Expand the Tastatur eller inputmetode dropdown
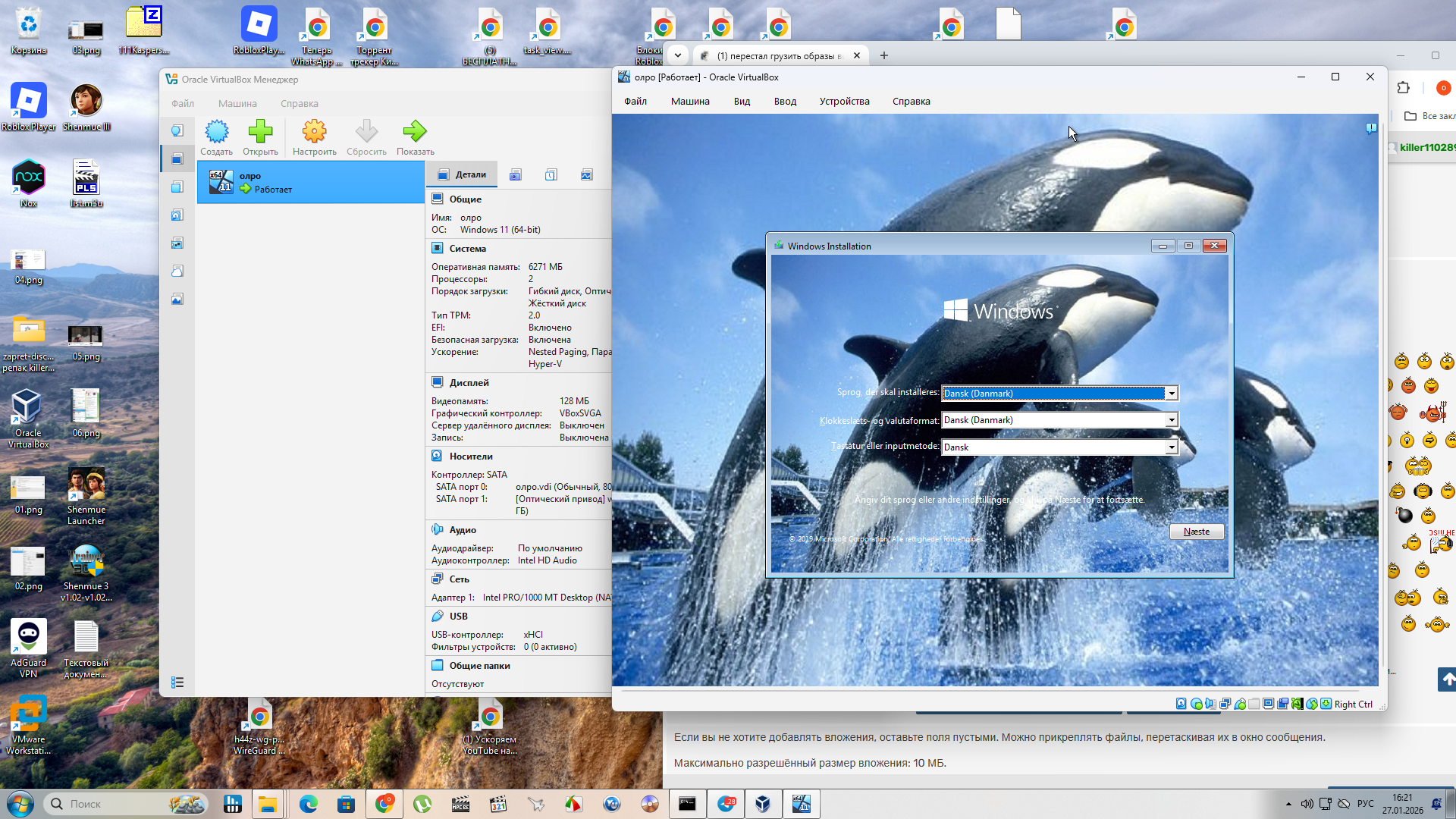The width and height of the screenshot is (1456, 819). [x=1172, y=447]
